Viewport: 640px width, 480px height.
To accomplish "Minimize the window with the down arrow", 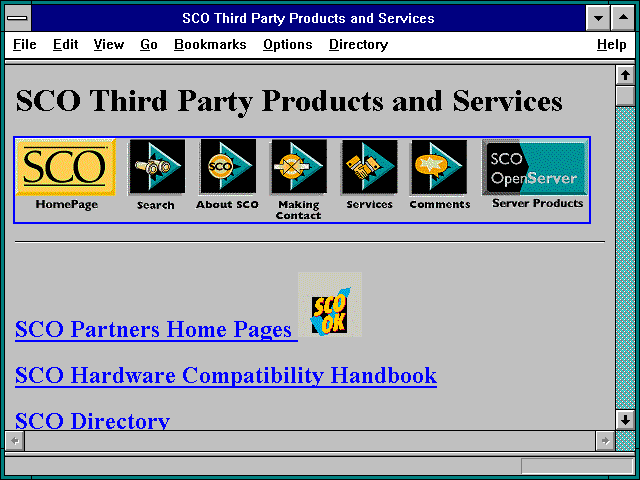I will [598, 18].
